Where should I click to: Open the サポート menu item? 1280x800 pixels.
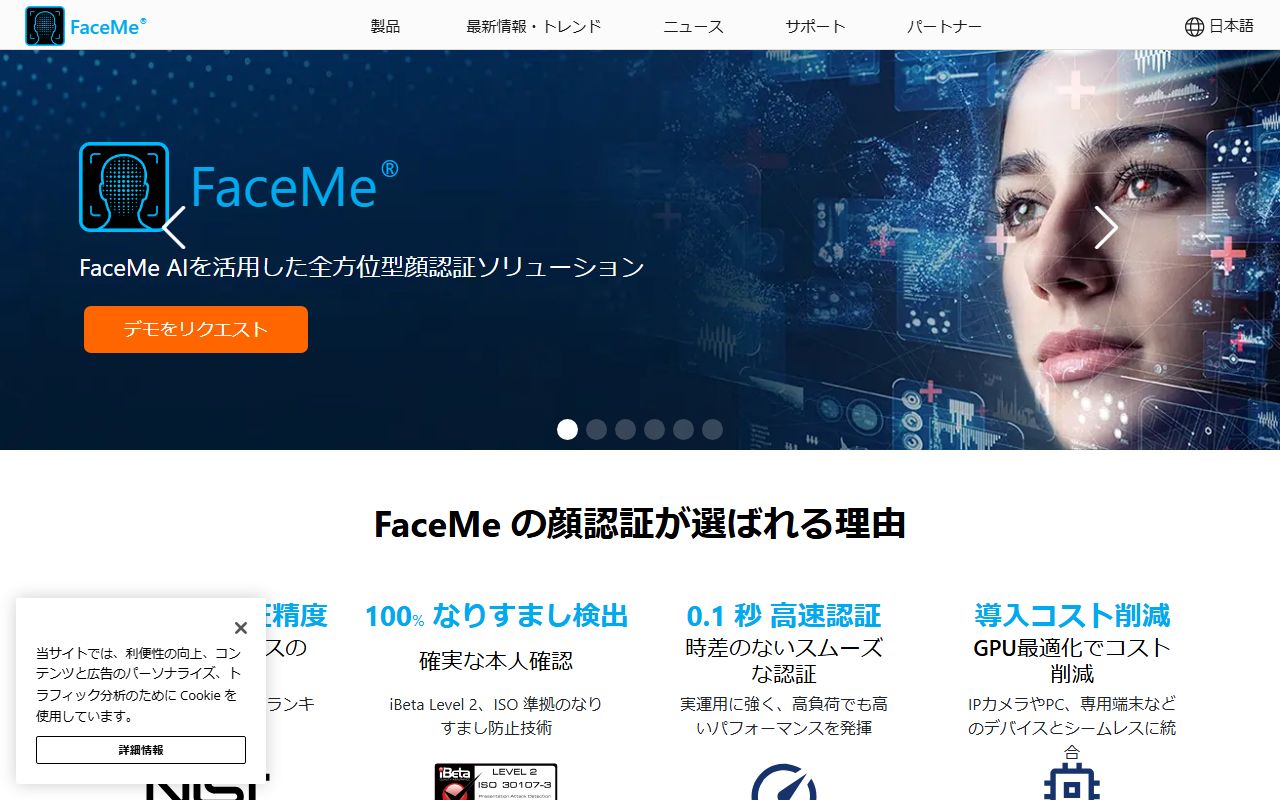tap(815, 27)
